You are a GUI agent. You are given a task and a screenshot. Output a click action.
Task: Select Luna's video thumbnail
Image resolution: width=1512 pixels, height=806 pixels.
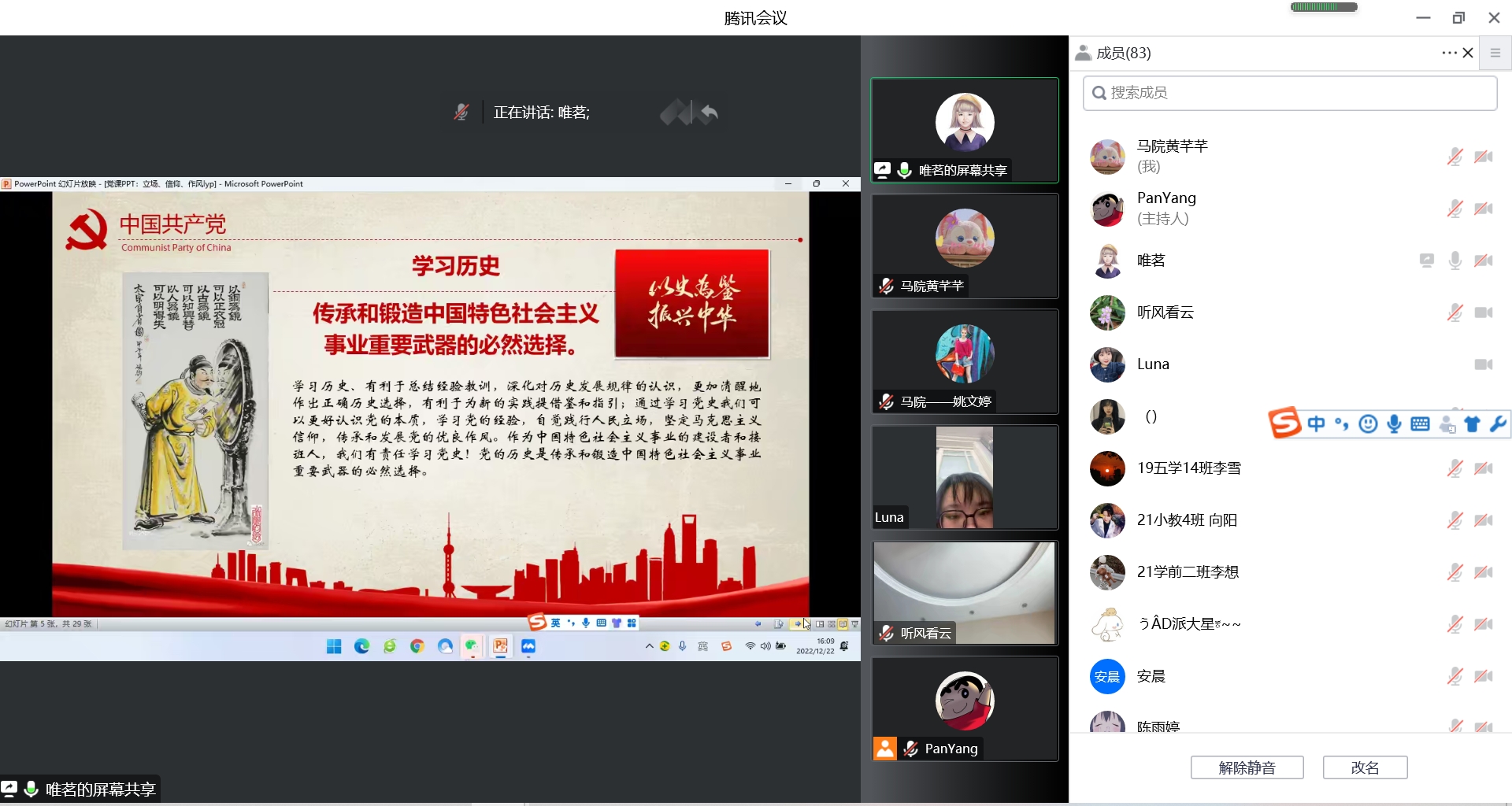pos(964,477)
